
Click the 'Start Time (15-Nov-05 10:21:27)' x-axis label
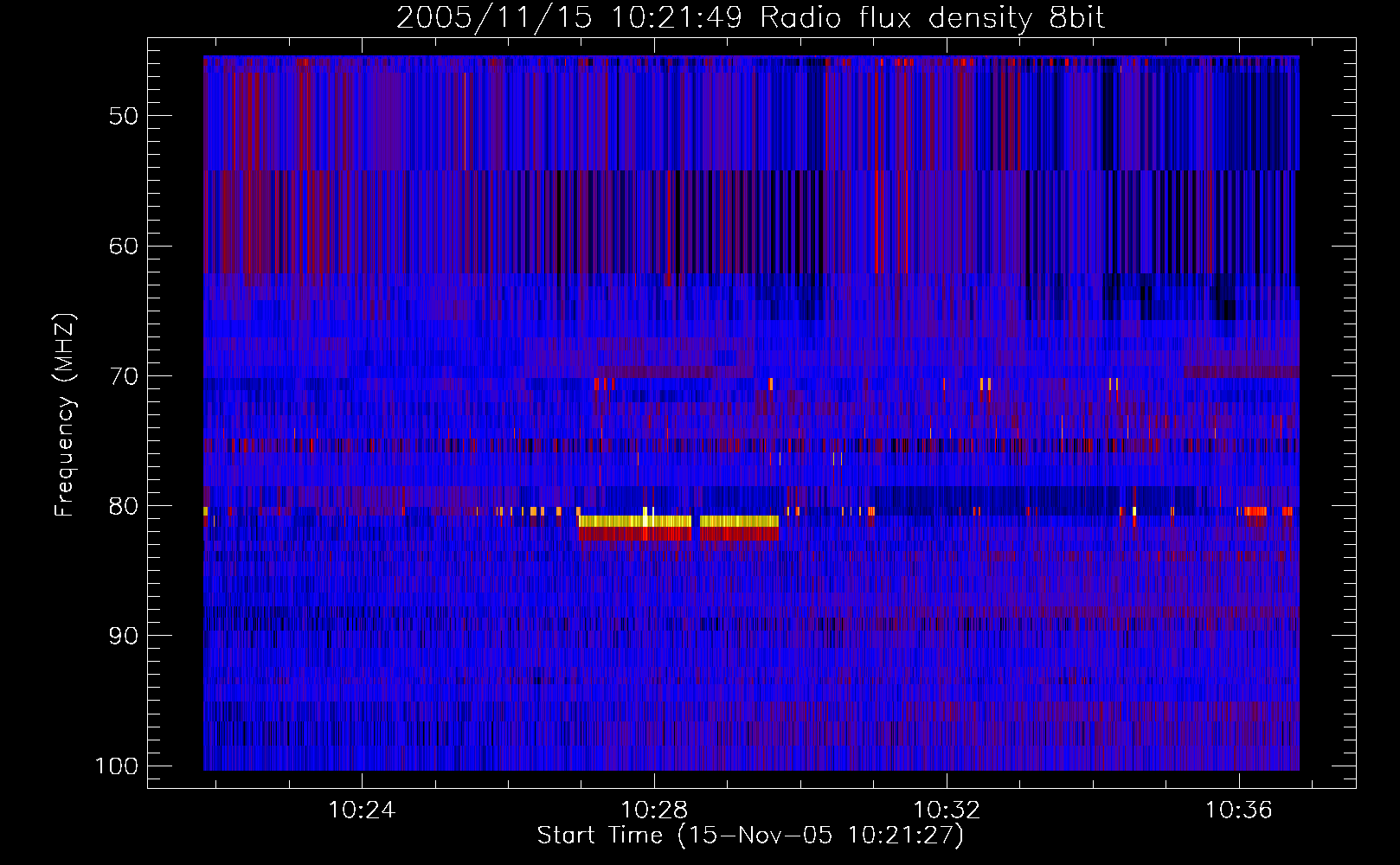[750, 836]
